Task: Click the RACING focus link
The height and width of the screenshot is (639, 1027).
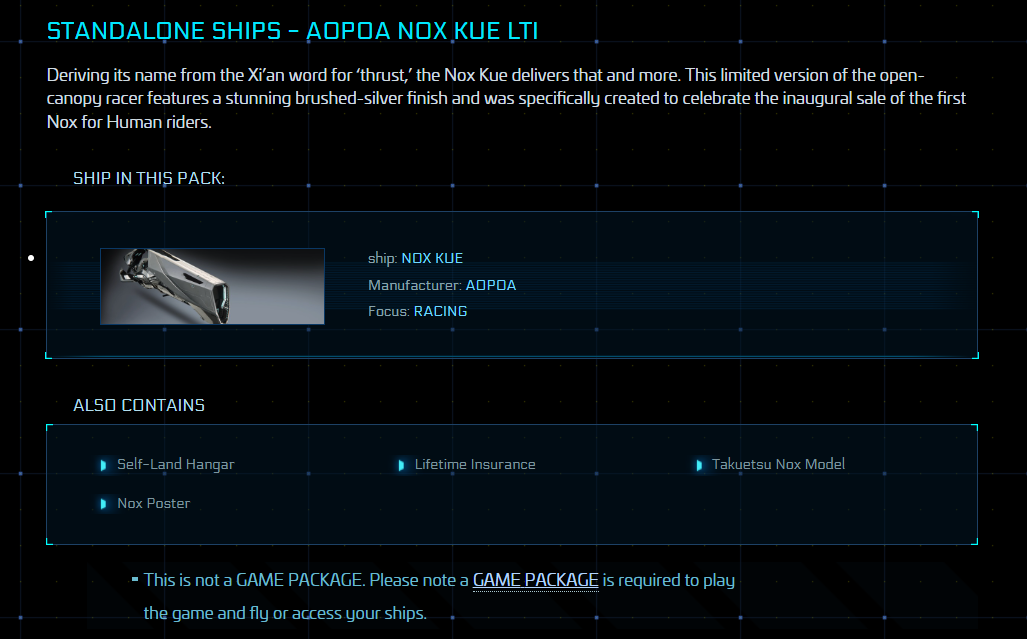Action: click(440, 311)
